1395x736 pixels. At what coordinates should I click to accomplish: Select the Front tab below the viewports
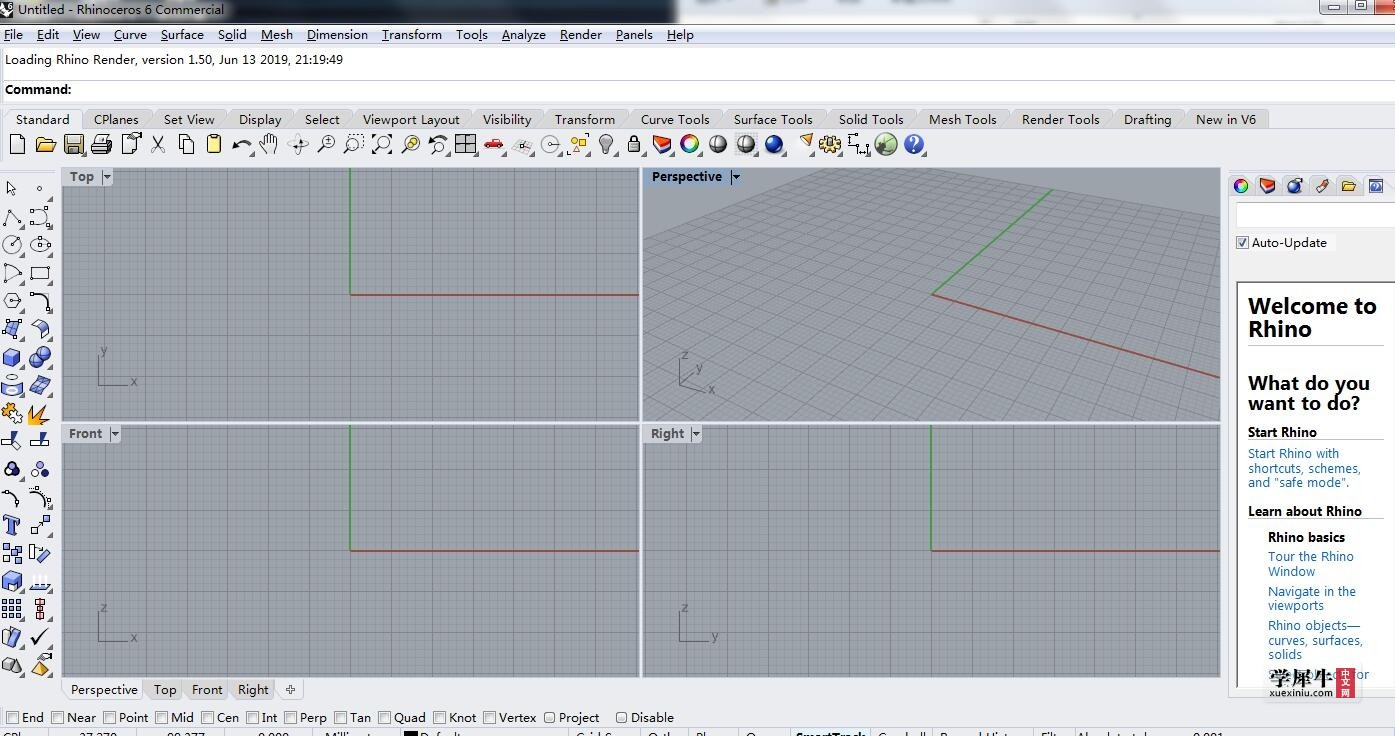(x=207, y=689)
